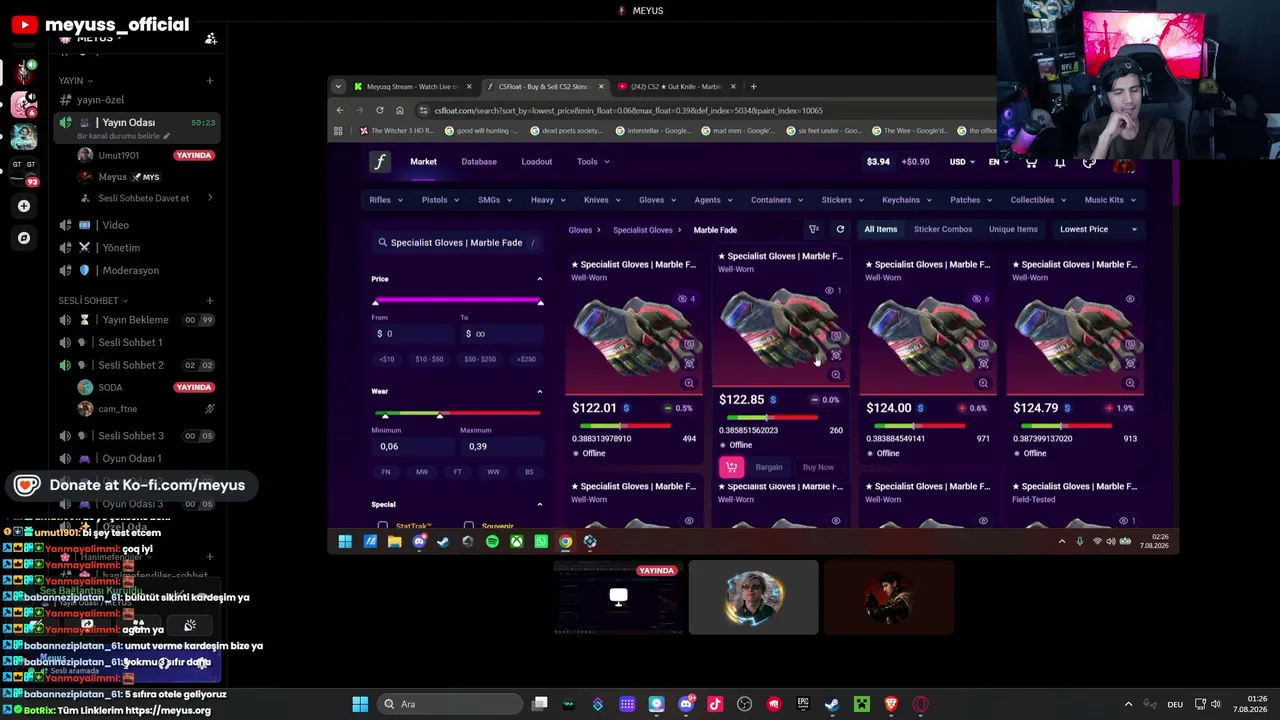The height and width of the screenshot is (720, 1280).
Task: Click Buy Now on the $122.85 gloves
Action: click(818, 467)
